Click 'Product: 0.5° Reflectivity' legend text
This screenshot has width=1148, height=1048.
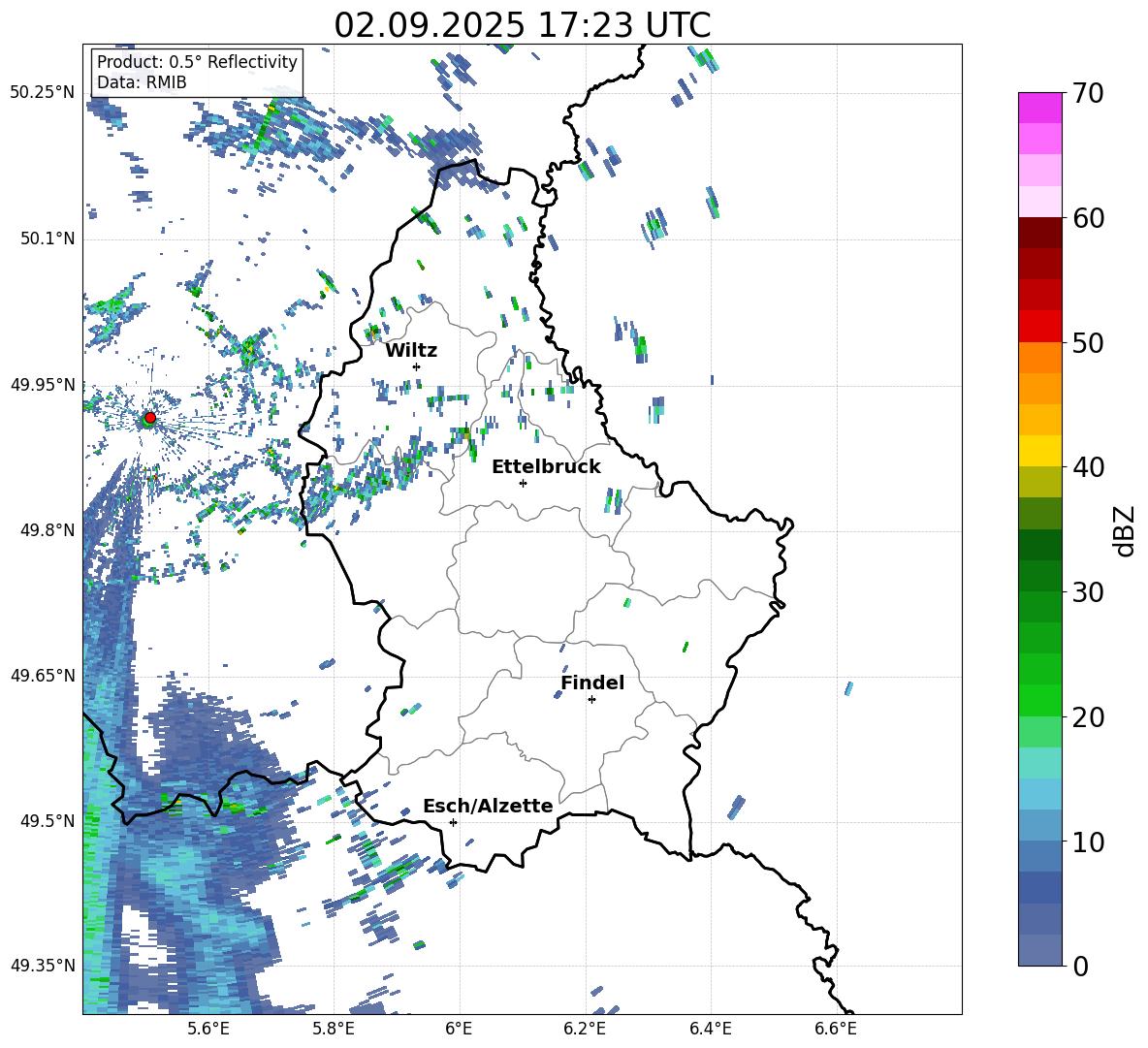(x=197, y=62)
